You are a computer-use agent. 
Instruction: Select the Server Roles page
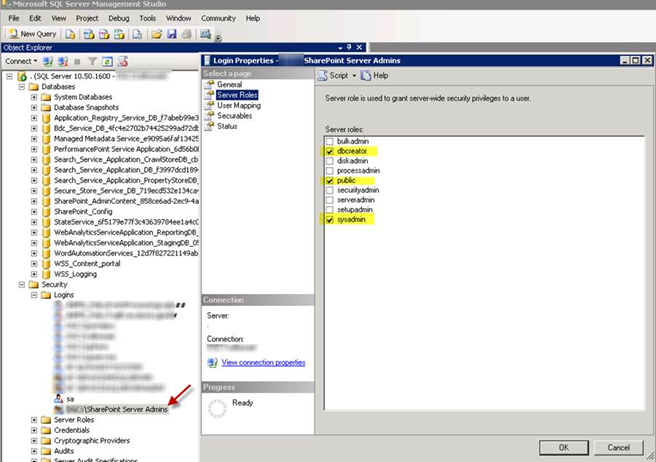[237, 95]
